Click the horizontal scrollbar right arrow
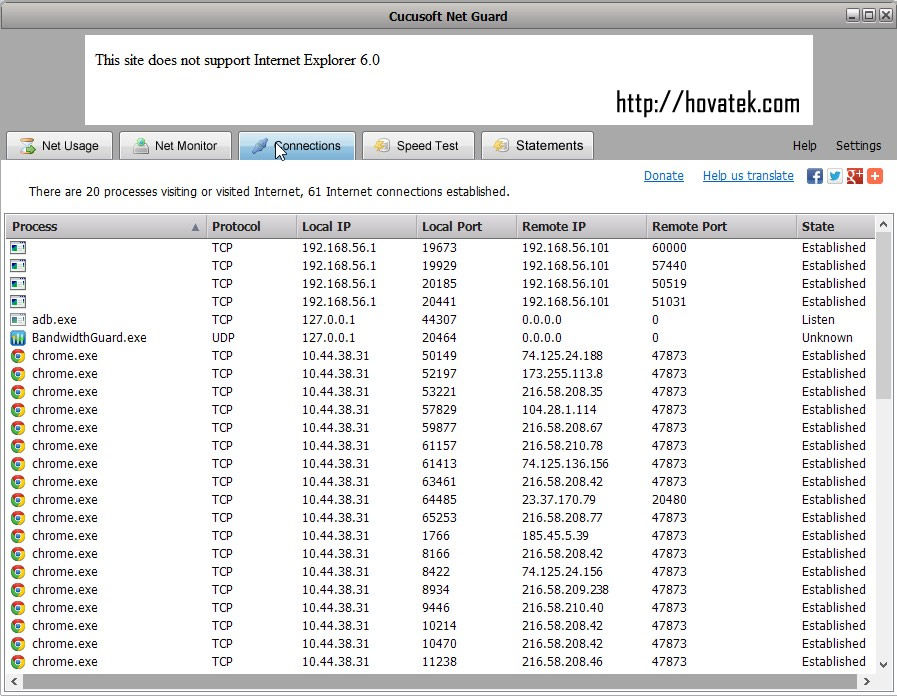 866,682
